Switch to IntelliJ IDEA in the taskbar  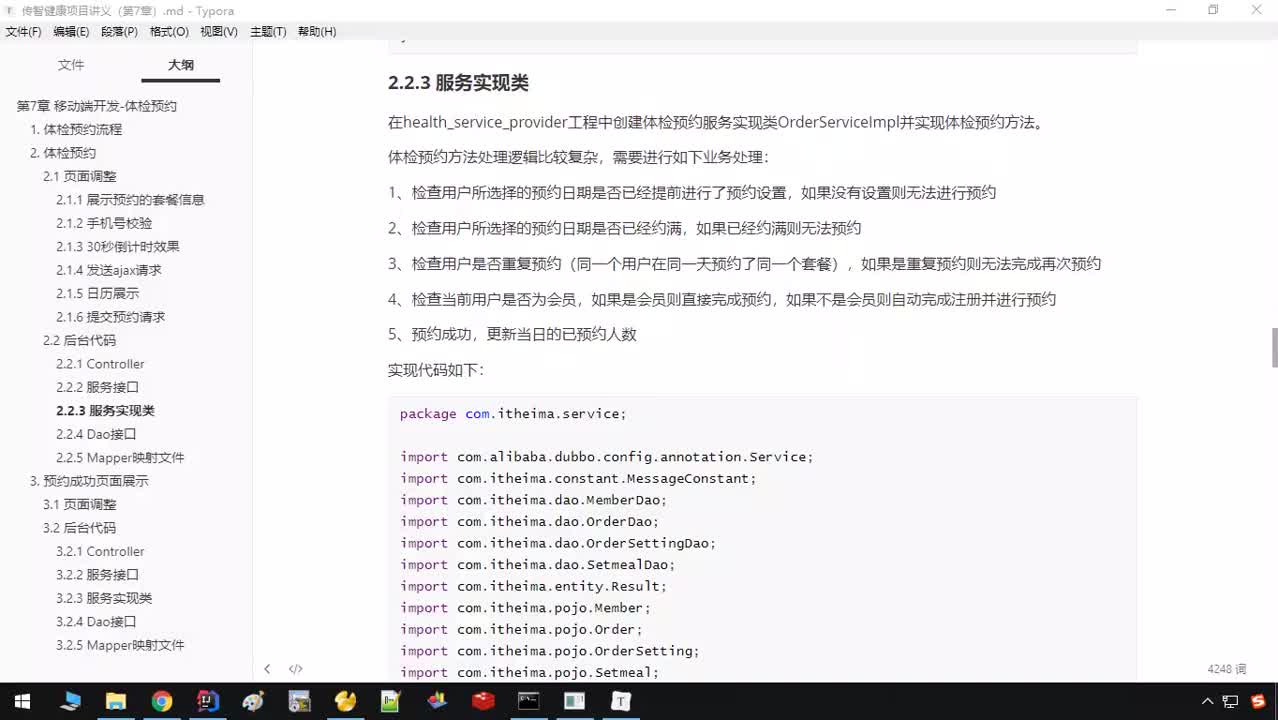point(208,701)
